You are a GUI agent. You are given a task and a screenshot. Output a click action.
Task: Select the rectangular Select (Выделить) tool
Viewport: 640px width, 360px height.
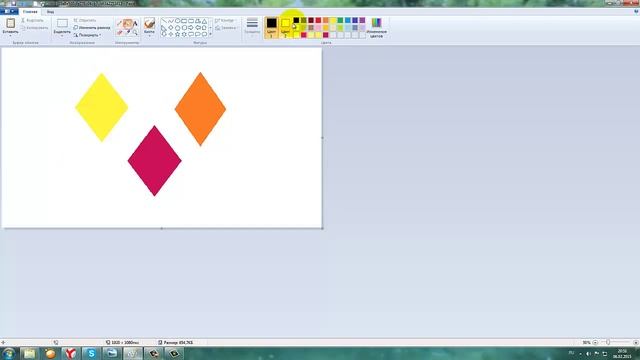[62, 23]
